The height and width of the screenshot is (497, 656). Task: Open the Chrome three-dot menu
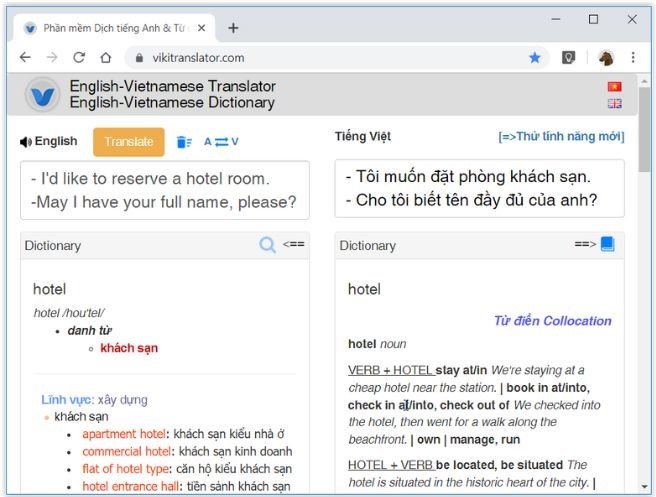[x=633, y=58]
